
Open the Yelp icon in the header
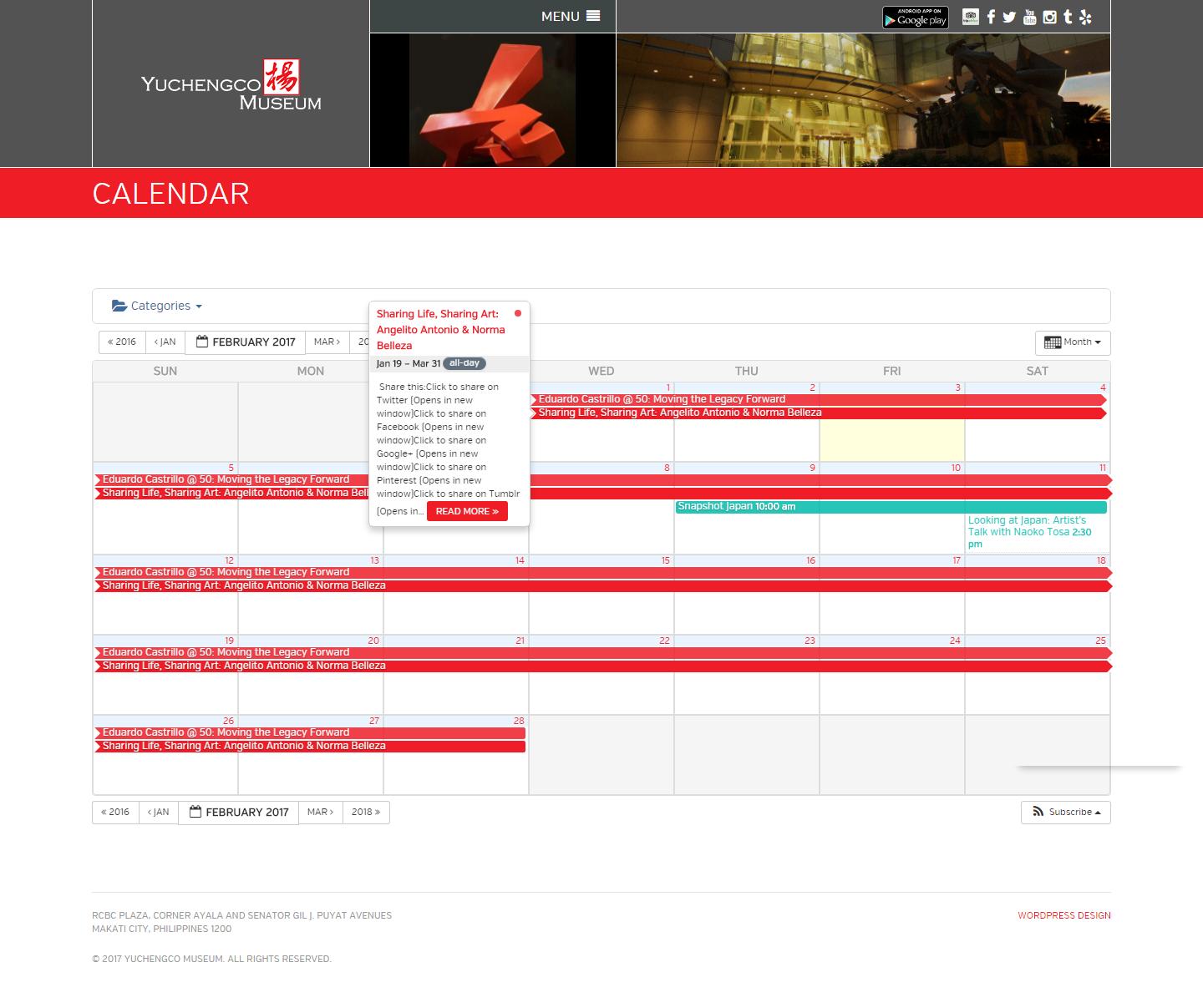1086,17
